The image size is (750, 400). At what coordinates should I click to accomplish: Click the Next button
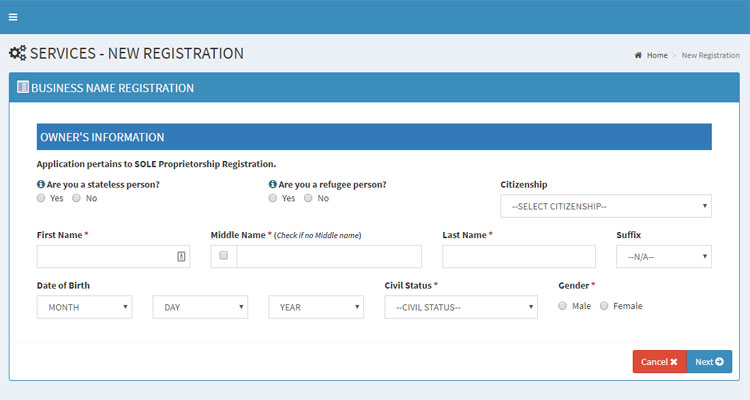709,362
